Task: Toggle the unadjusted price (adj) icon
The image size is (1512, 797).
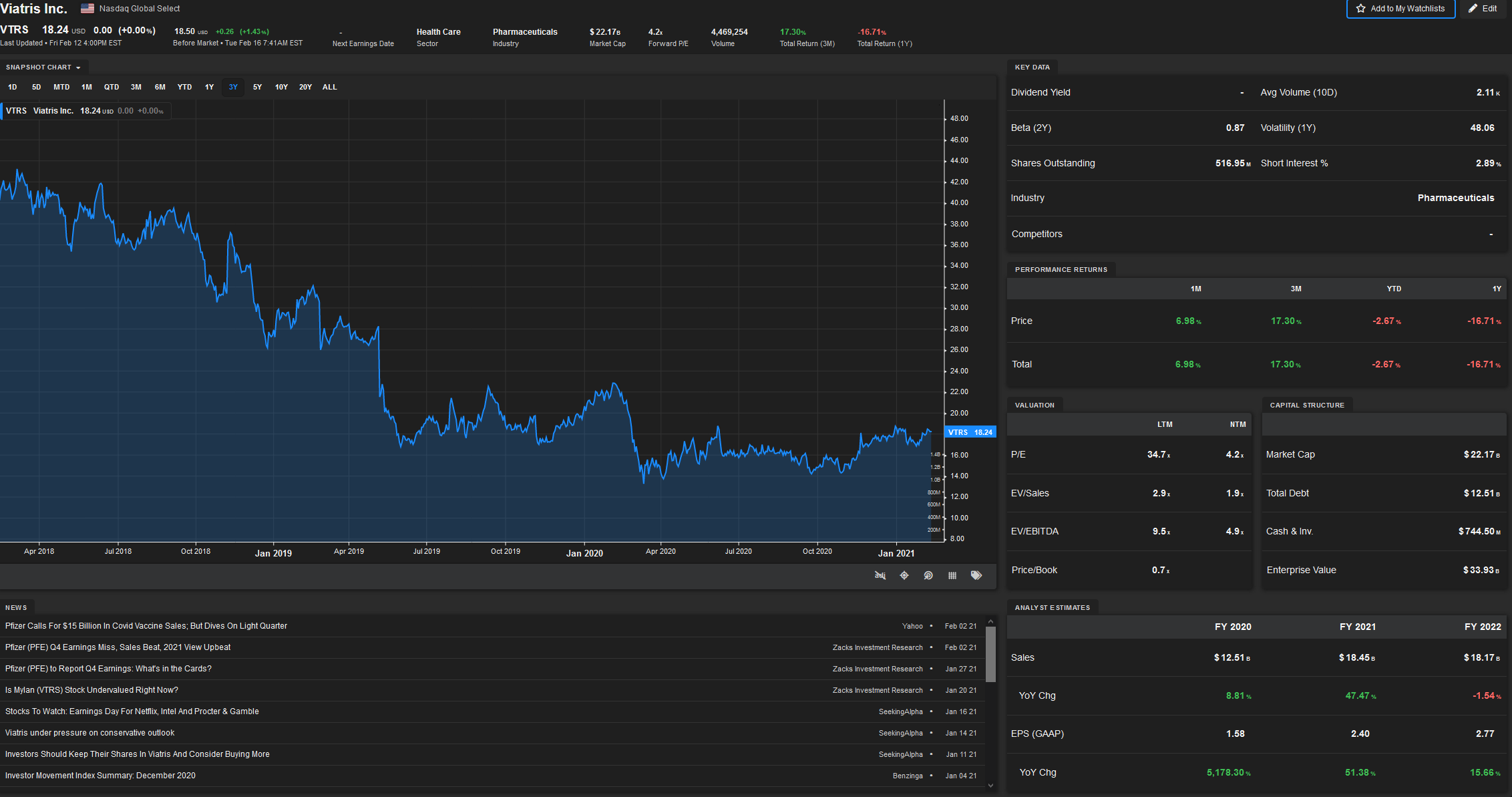Action: (880, 575)
